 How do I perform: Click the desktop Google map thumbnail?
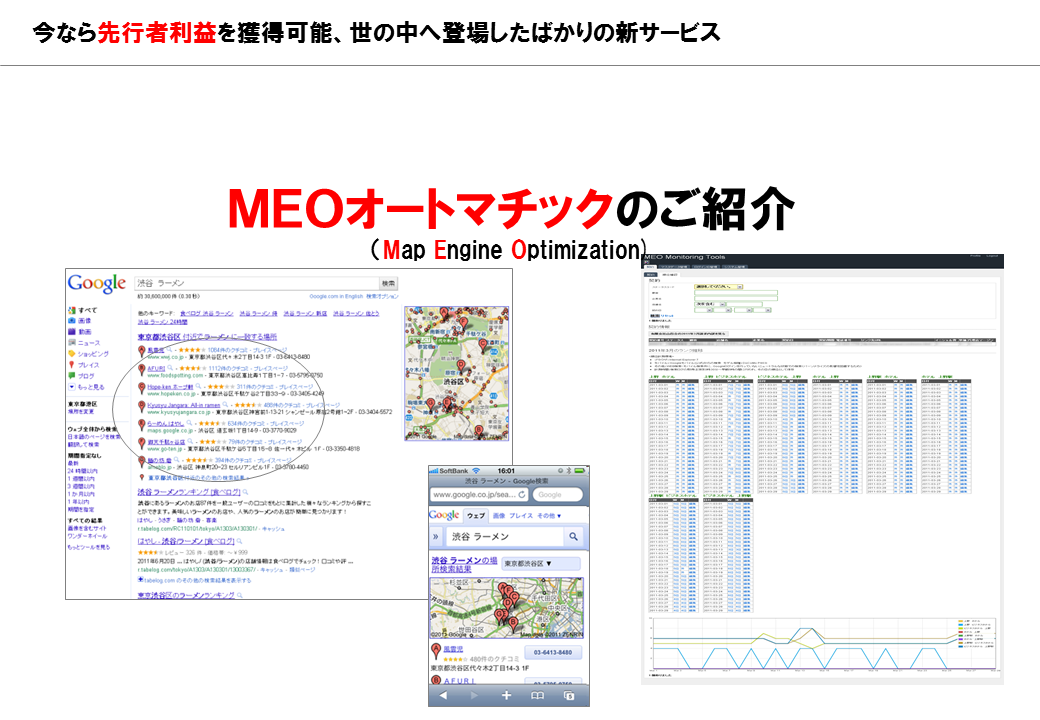pos(455,373)
